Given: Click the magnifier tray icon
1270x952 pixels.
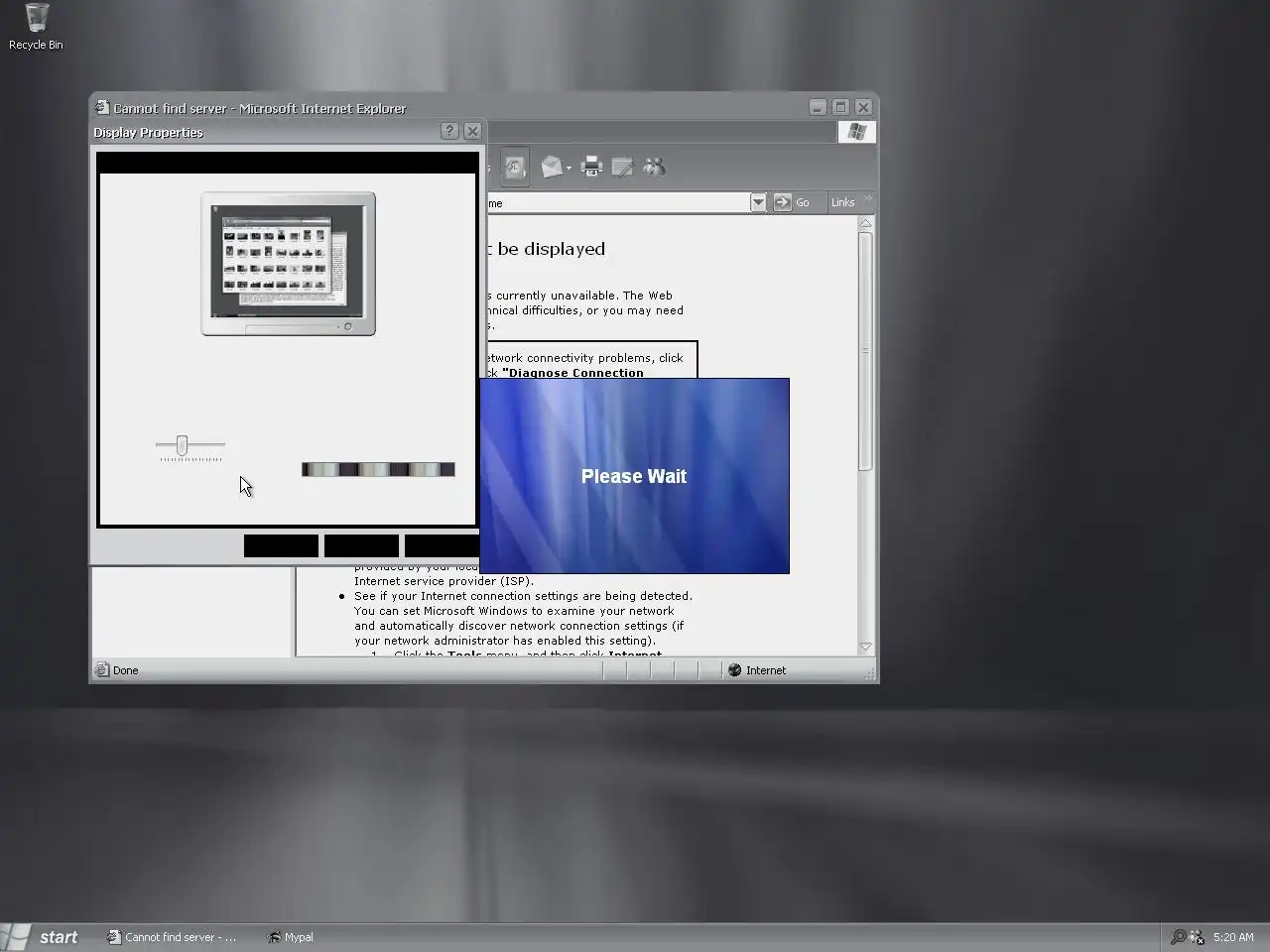Looking at the screenshot, I should 1178,937.
